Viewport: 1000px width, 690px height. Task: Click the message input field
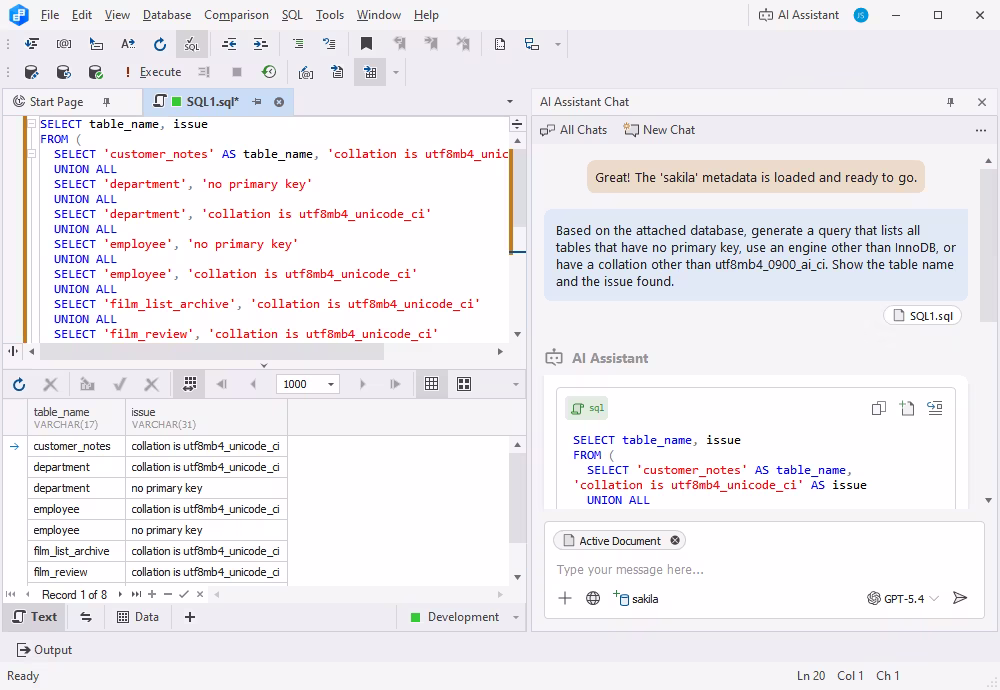762,569
